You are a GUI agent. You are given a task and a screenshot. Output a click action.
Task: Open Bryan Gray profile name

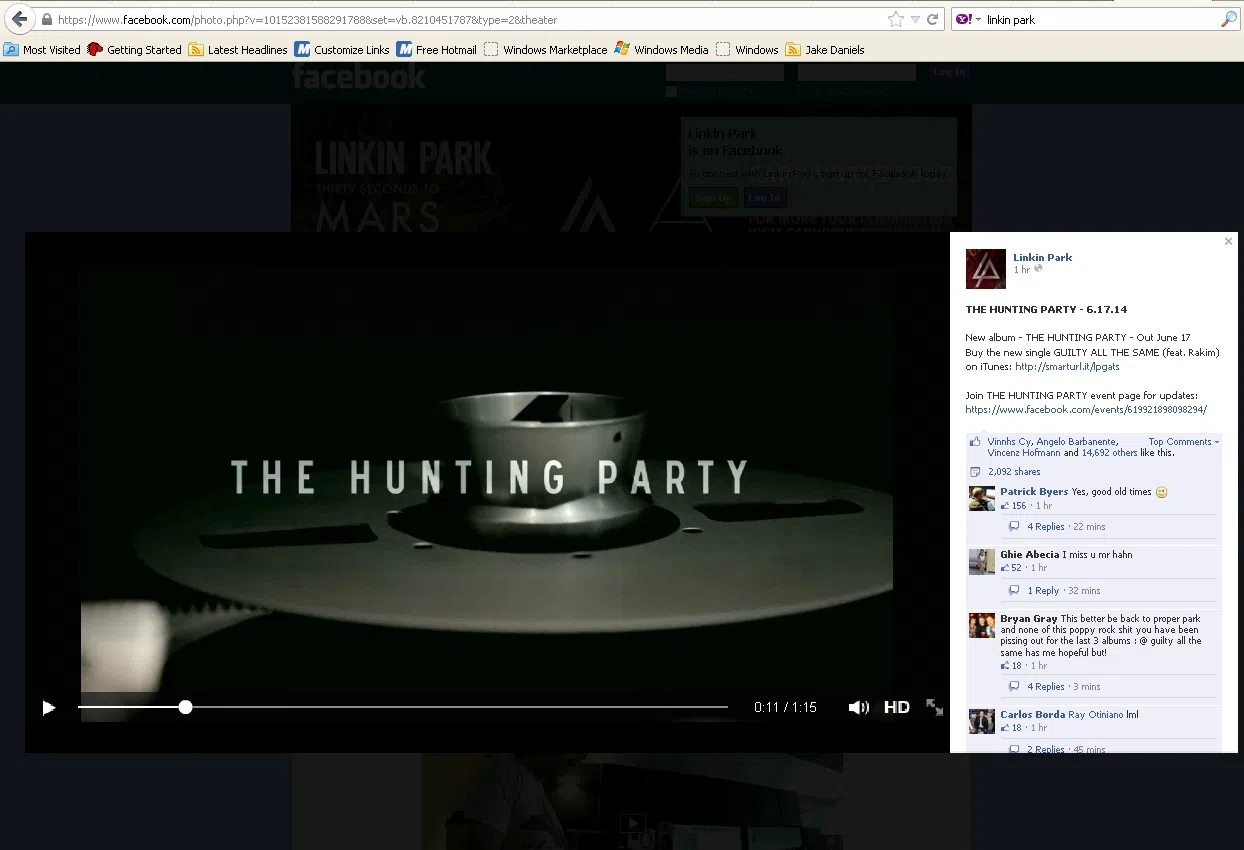(x=1029, y=619)
